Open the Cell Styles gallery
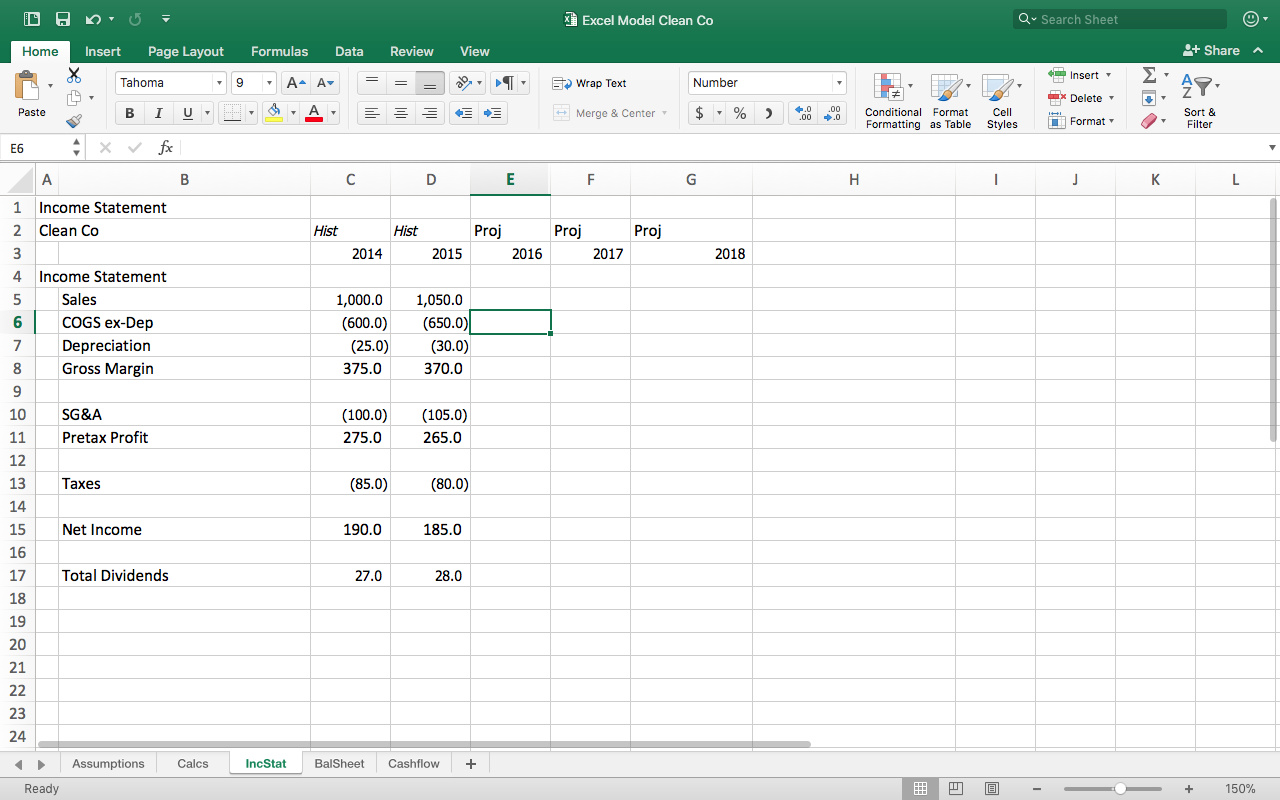The width and height of the screenshot is (1280, 800). (x=1002, y=101)
